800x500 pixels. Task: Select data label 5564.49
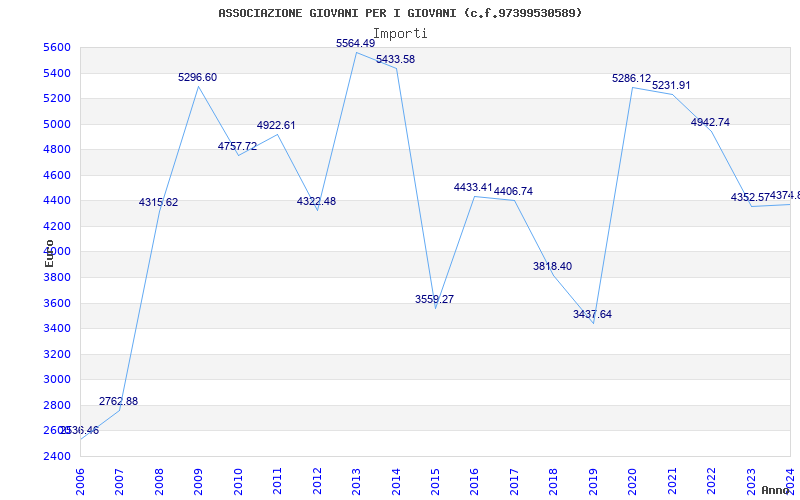point(356,44)
